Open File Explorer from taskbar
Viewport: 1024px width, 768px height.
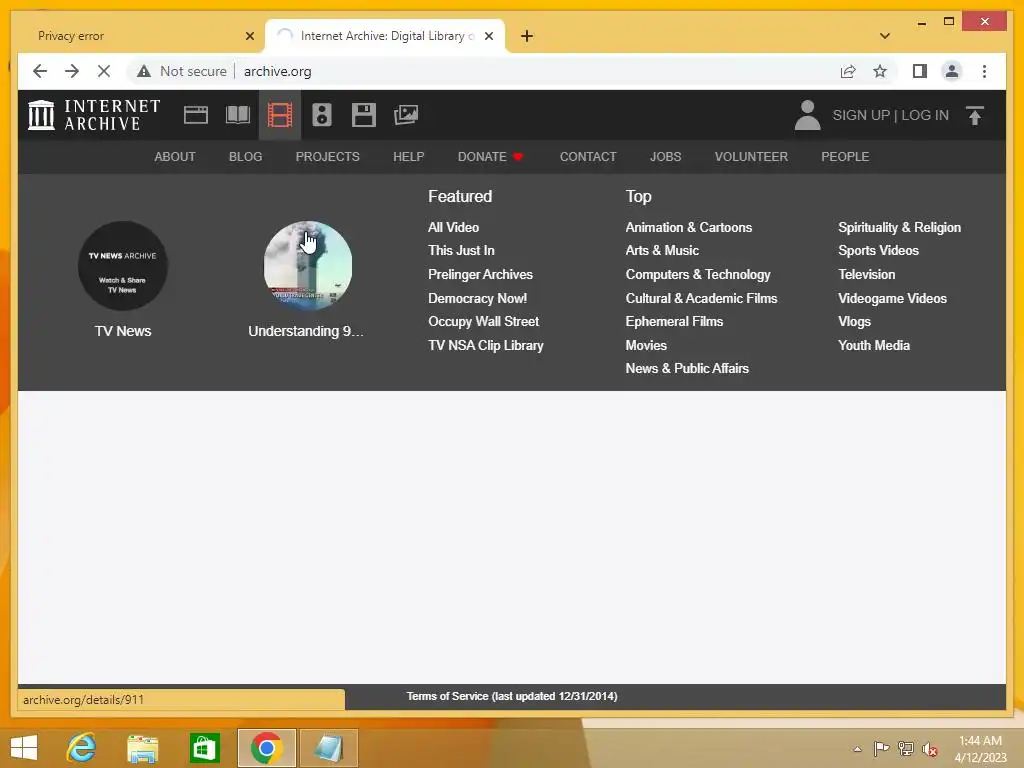(142, 748)
